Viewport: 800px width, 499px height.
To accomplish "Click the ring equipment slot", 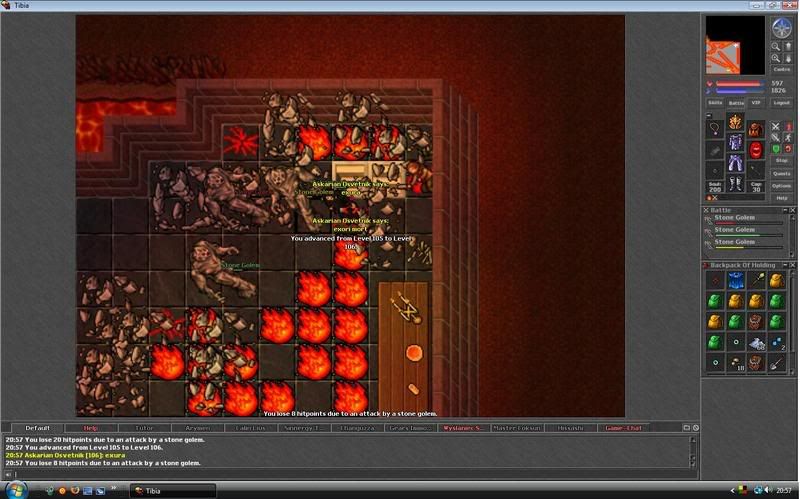I will pyautogui.click(x=715, y=171).
